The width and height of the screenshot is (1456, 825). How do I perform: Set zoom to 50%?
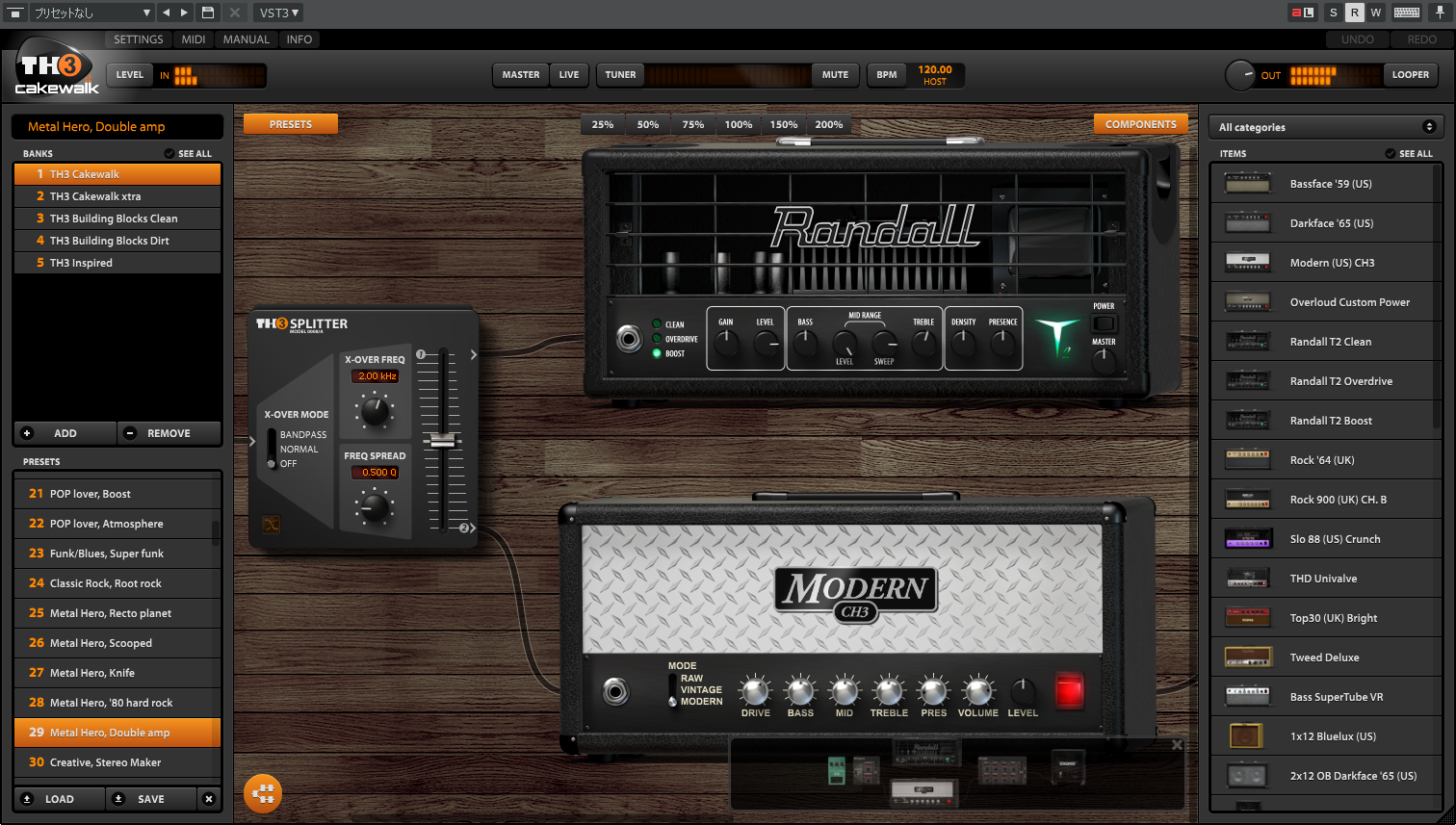(648, 124)
